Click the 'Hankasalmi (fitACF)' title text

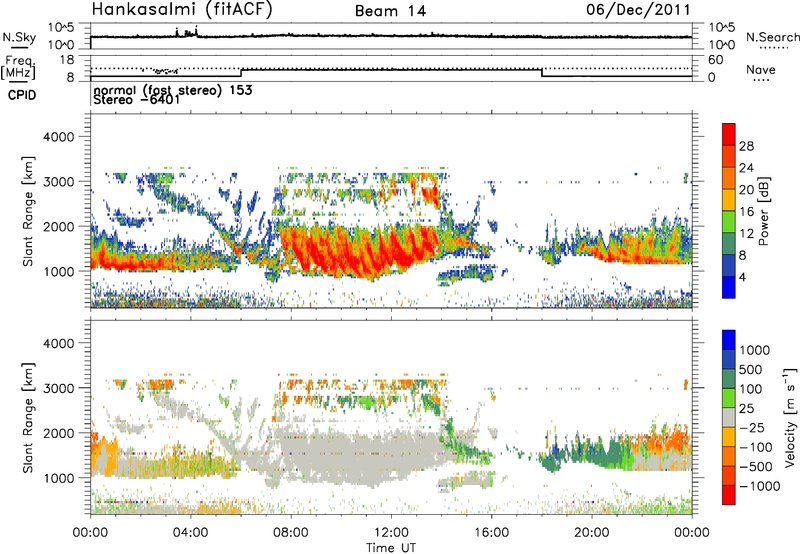182,9
